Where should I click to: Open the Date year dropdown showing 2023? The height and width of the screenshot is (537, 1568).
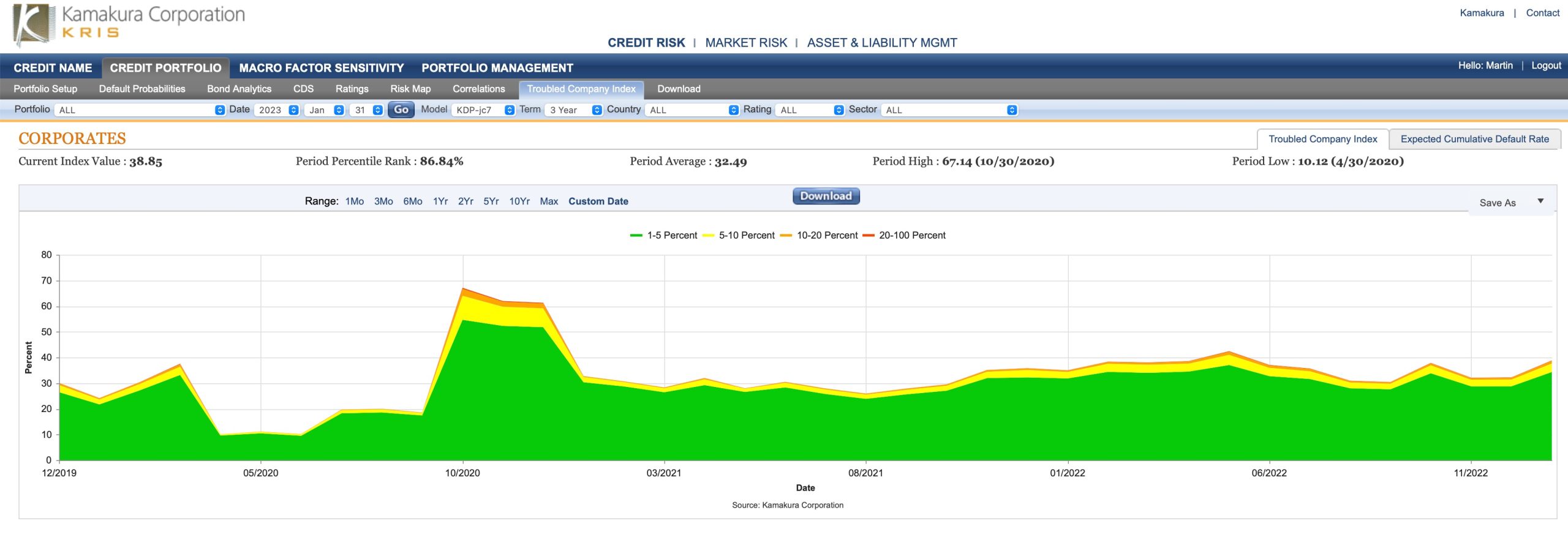tap(277, 110)
